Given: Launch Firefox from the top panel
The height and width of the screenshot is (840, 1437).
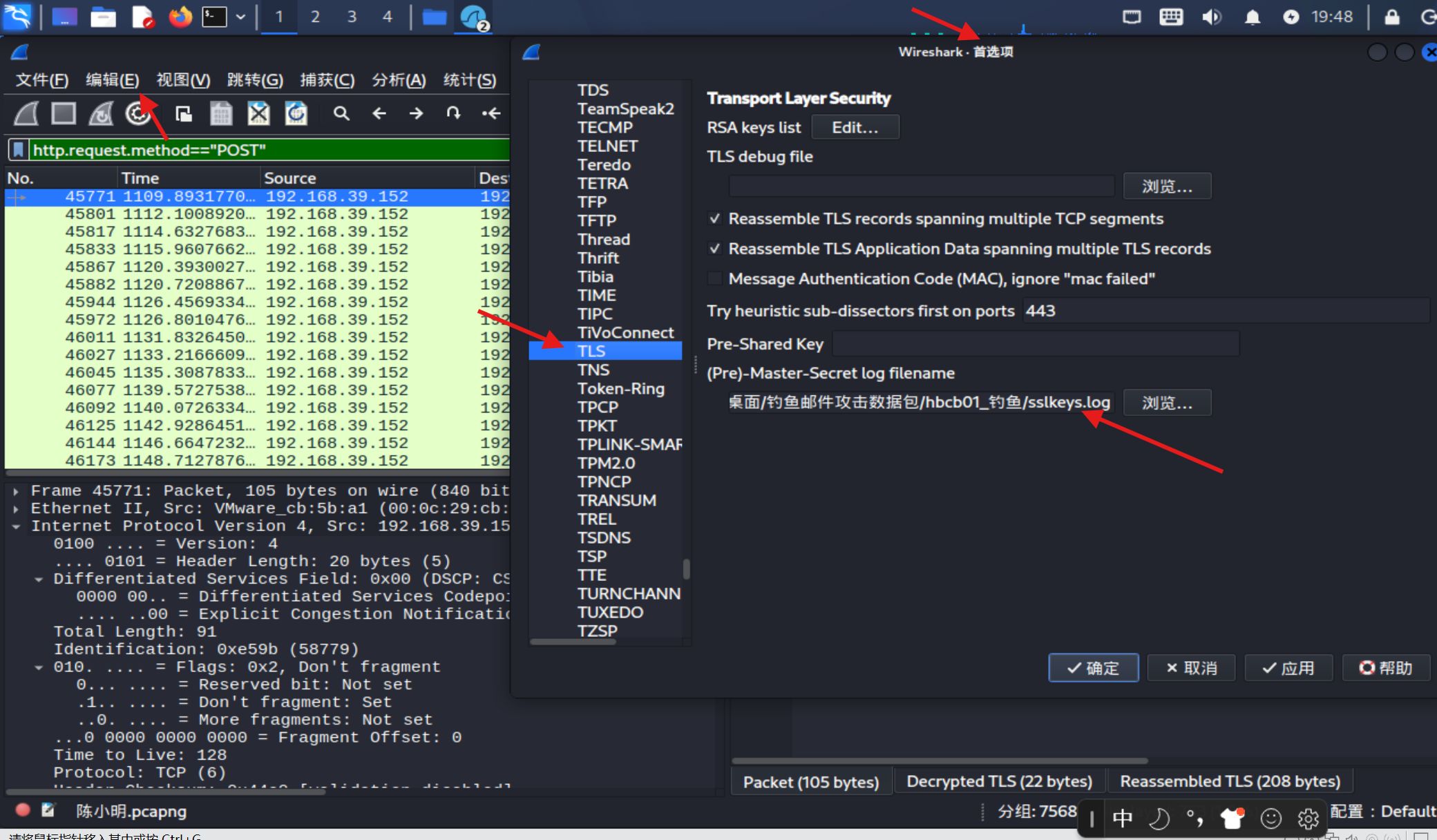Looking at the screenshot, I should click(180, 17).
